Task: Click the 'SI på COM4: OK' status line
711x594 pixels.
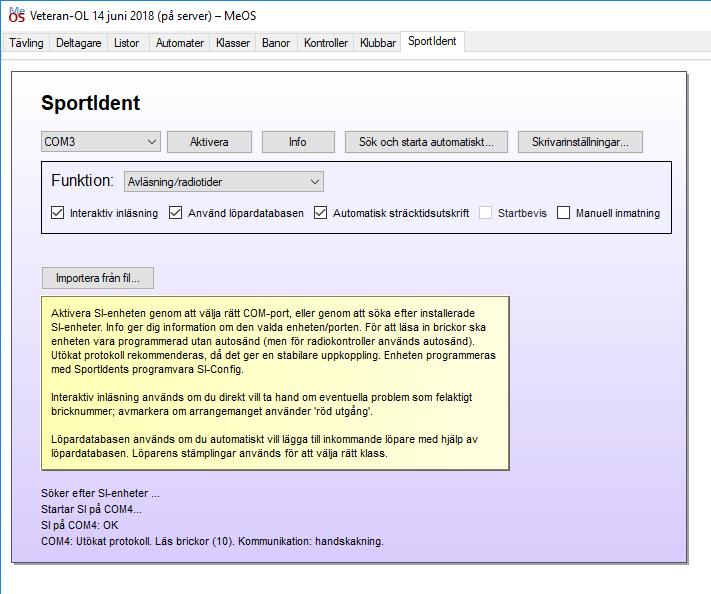Action: point(79,525)
